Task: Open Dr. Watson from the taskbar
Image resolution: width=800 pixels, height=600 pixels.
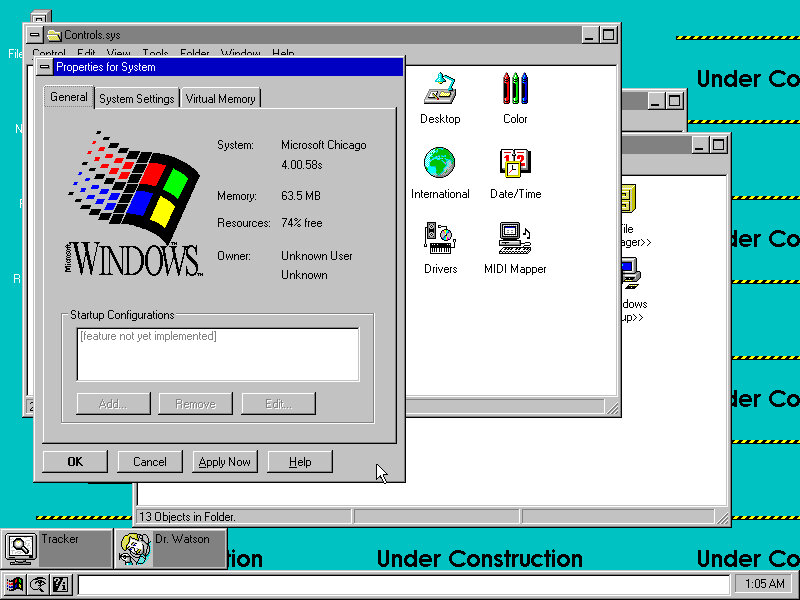Action: pos(170,548)
